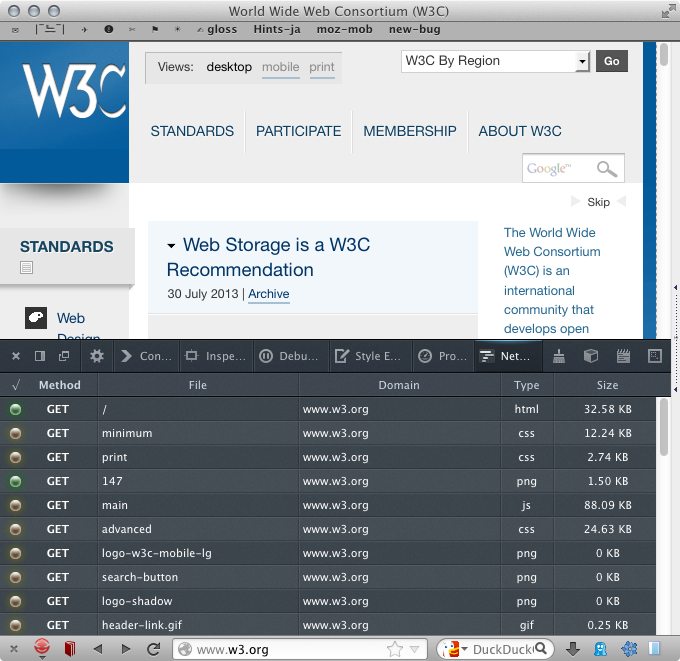Select the 'logo-shadow' png request
The width and height of the screenshot is (680, 661).
pos(328,601)
